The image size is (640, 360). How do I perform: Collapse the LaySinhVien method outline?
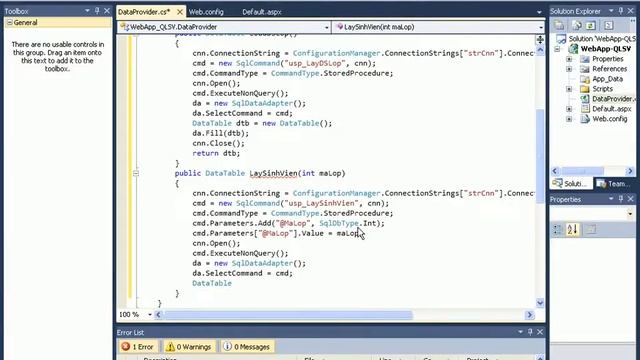(136, 173)
